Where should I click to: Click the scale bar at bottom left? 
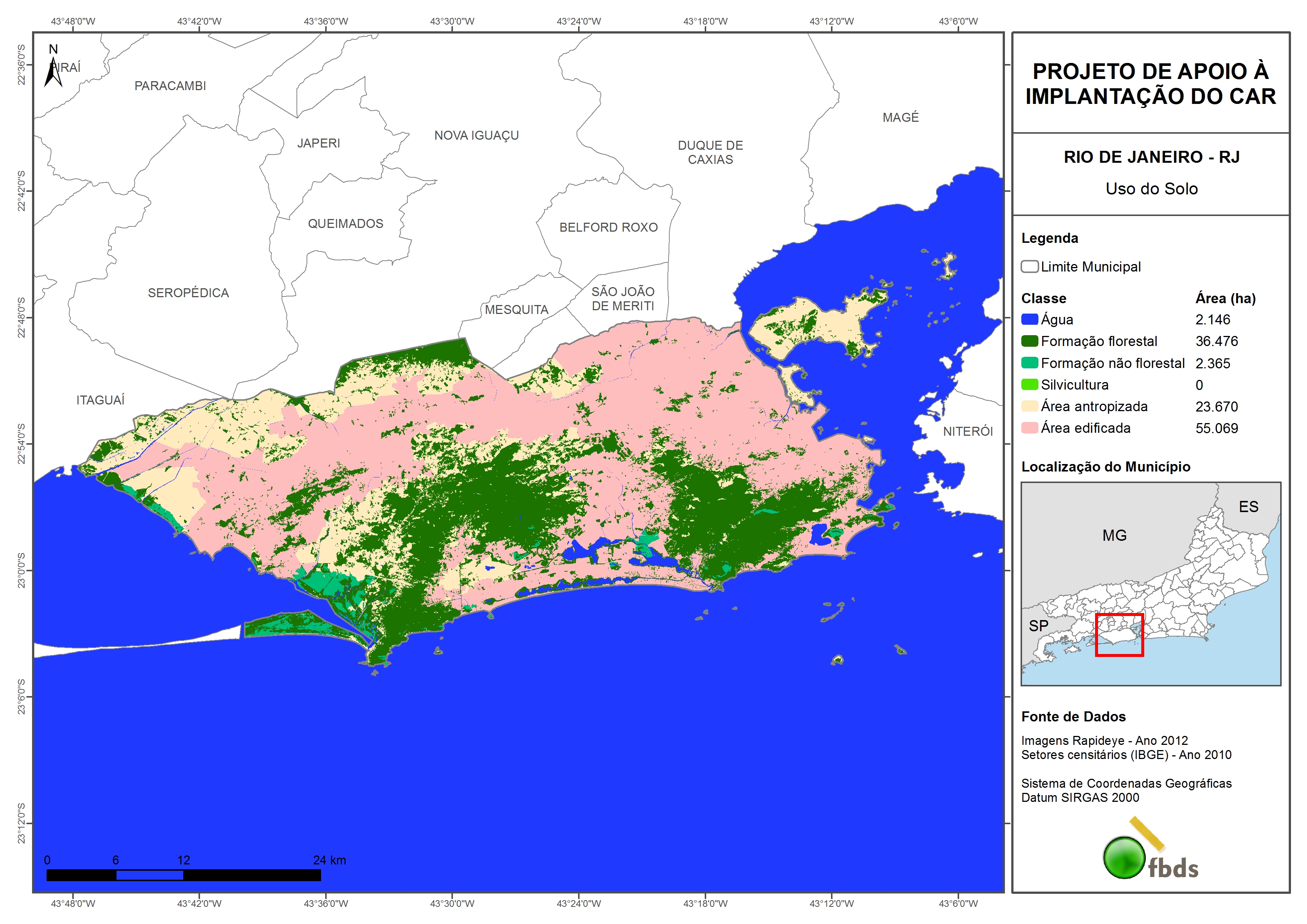pyautogui.click(x=183, y=874)
